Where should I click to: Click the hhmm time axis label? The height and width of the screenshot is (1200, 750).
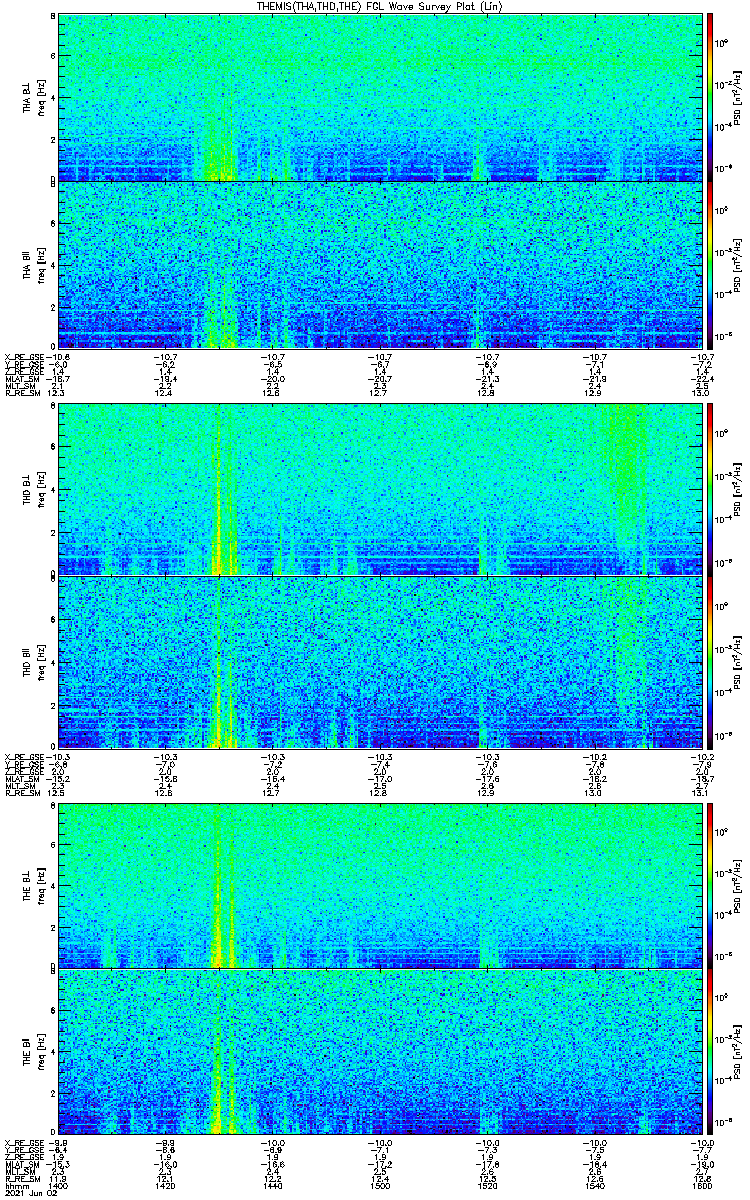(15, 1186)
